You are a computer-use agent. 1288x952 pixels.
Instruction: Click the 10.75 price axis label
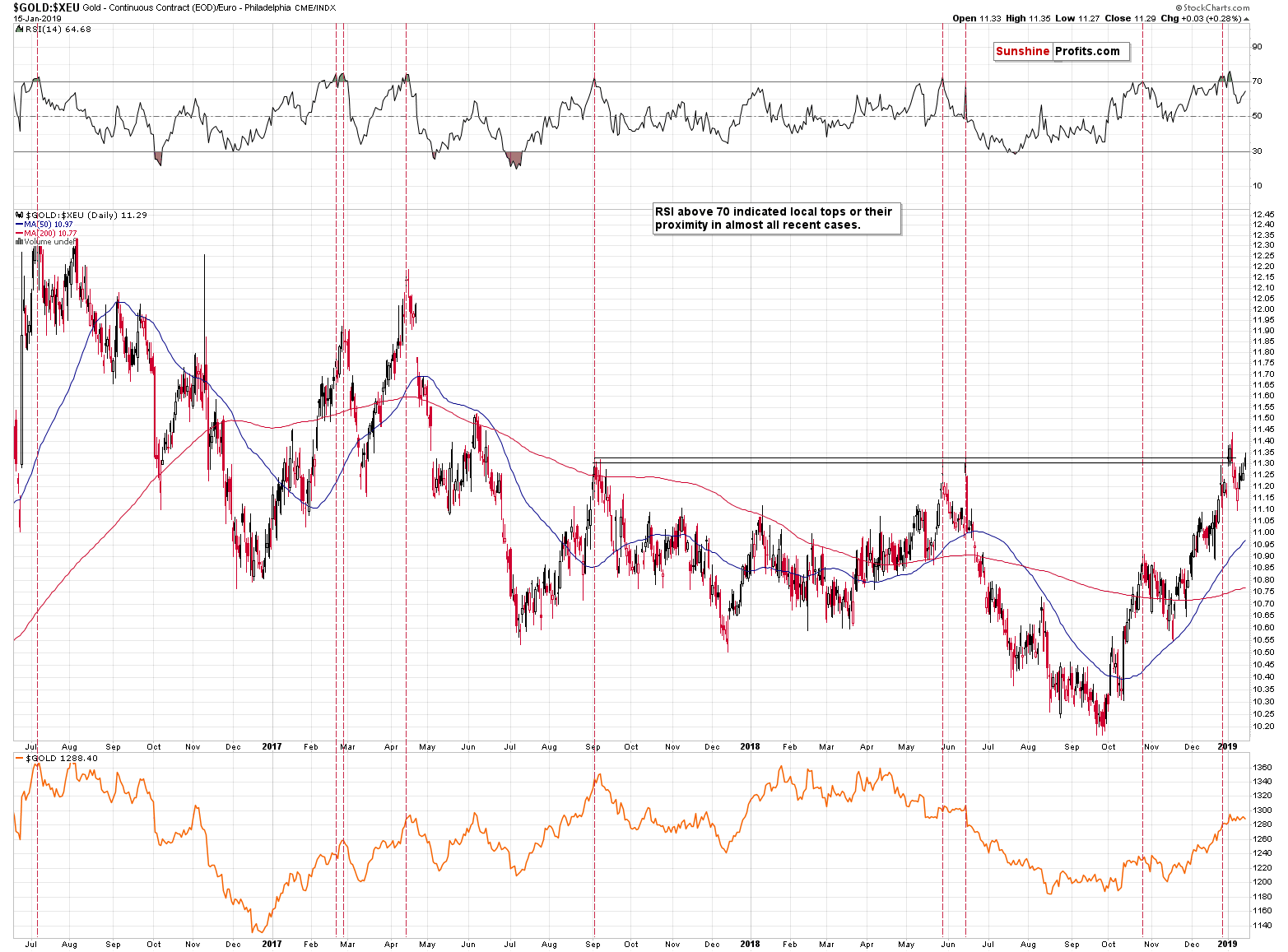point(1263,592)
